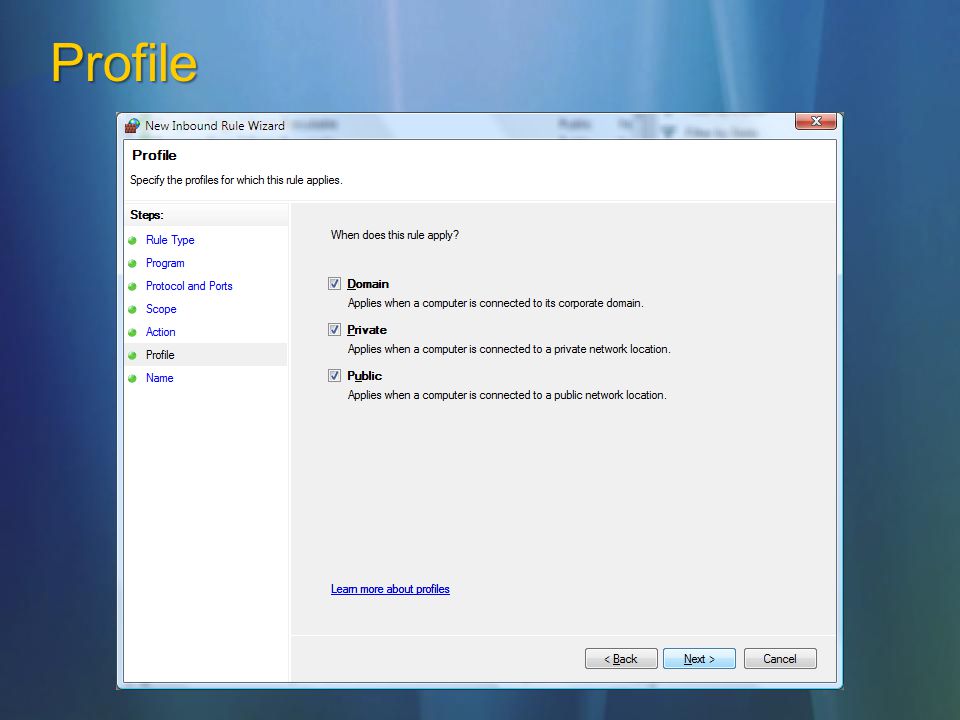
Task: Go to the Name step
Action: coord(159,378)
